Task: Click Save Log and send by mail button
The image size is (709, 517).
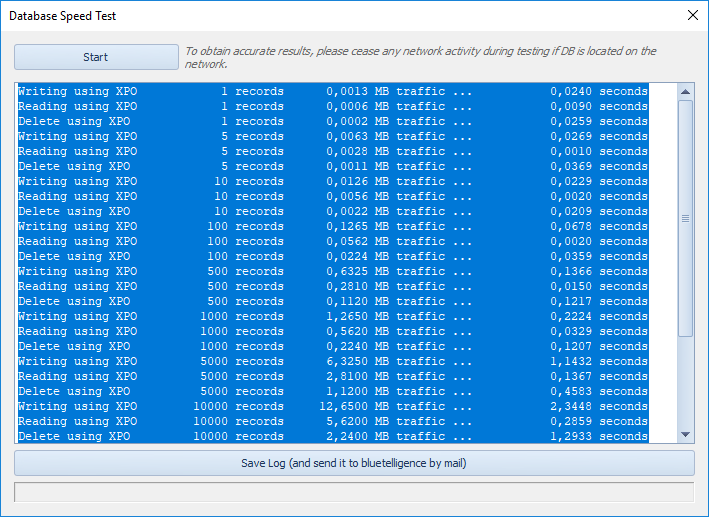Action: (354, 463)
